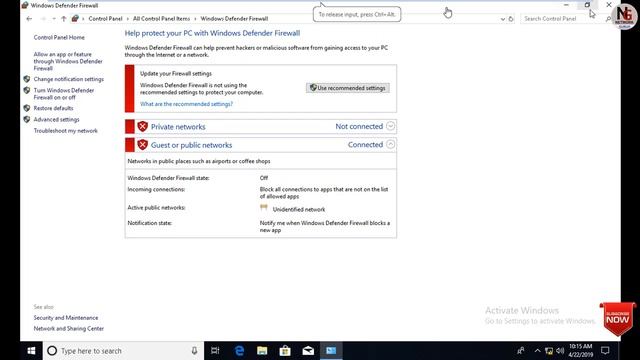Click the red shield beside Guest or public networks
Screen dimensions: 640x360
tap(142, 145)
